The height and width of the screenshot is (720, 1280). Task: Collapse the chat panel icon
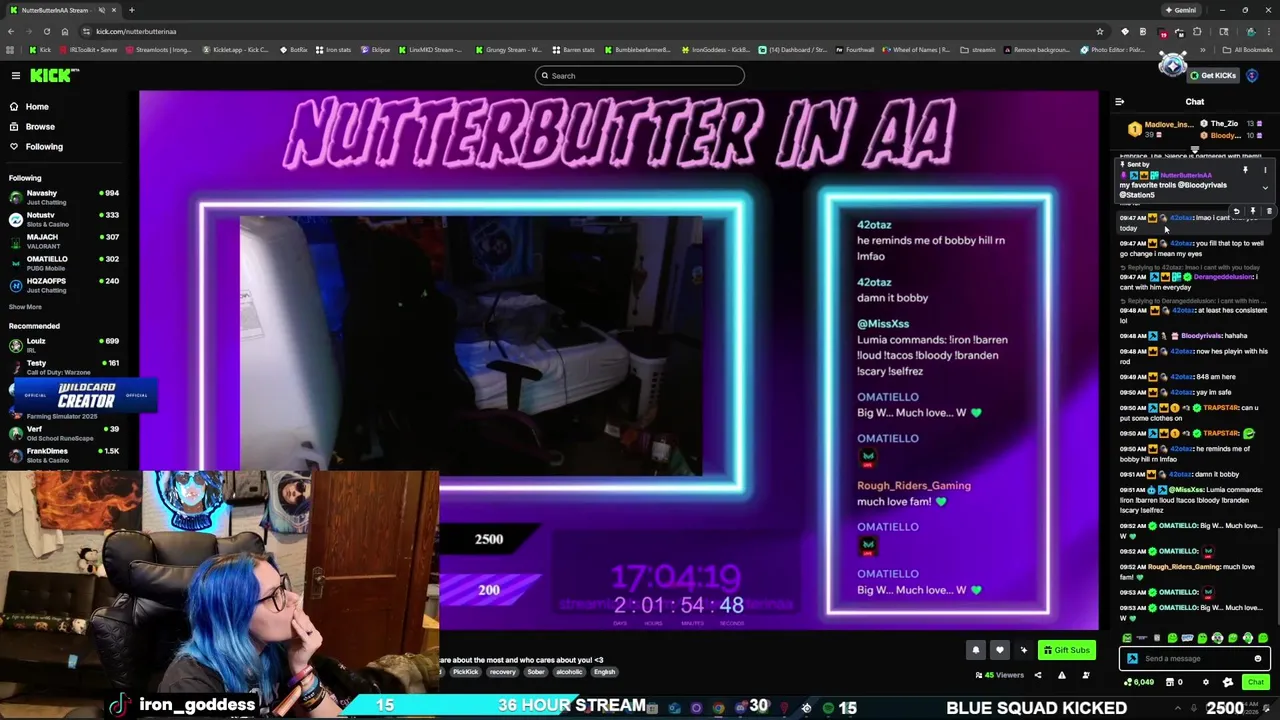(x=1119, y=101)
